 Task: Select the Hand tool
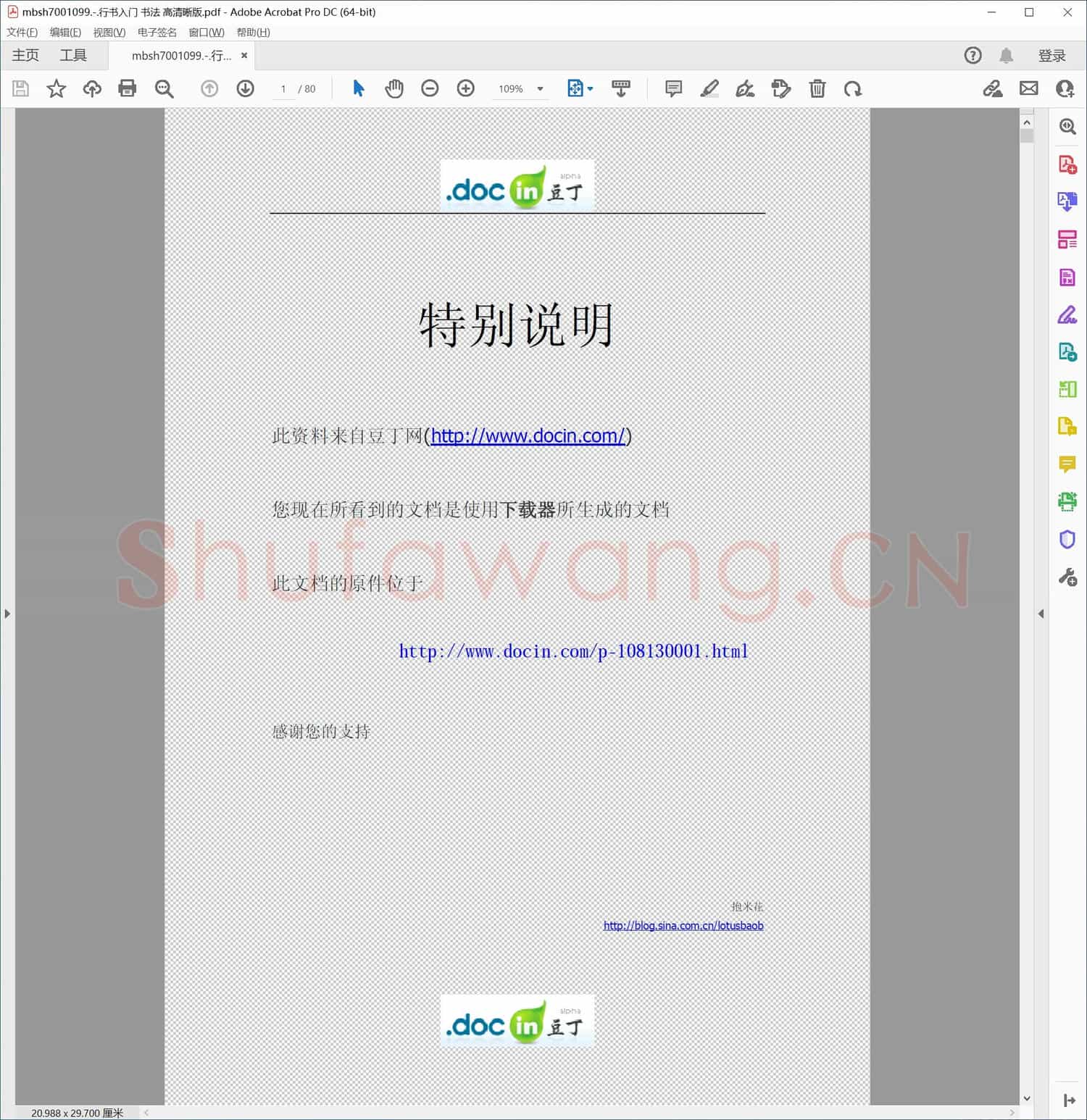point(394,88)
